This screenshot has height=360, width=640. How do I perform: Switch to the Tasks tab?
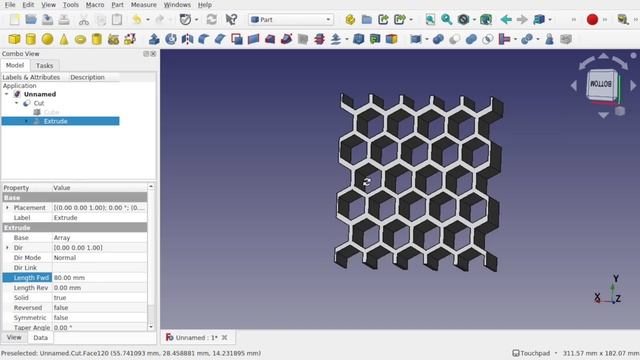coord(44,65)
